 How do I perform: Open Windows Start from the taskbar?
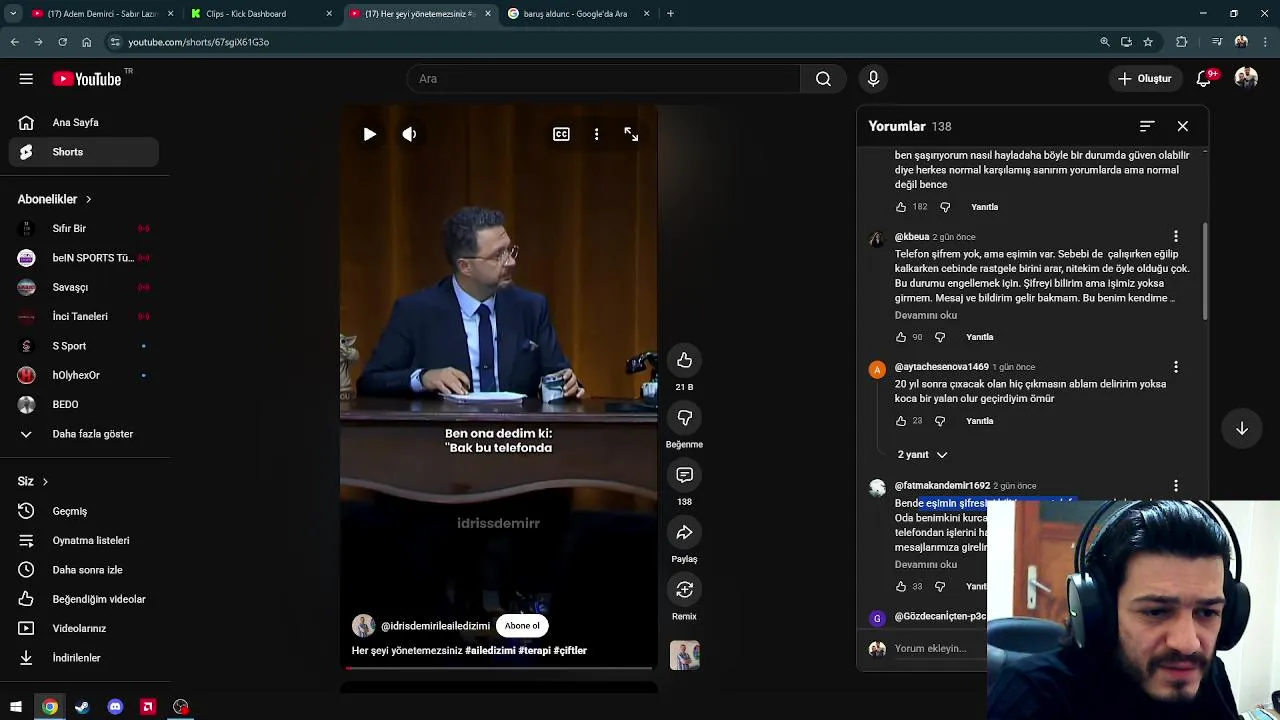(x=16, y=707)
